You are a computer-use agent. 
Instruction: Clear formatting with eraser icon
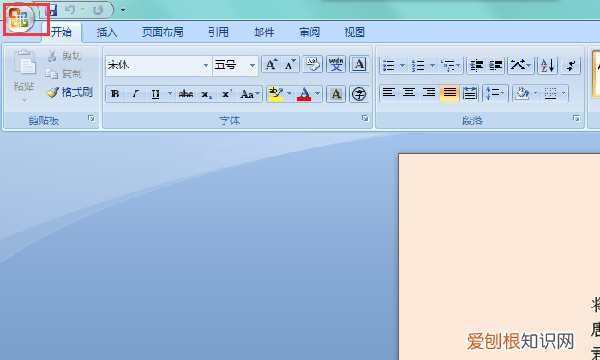click(313, 65)
